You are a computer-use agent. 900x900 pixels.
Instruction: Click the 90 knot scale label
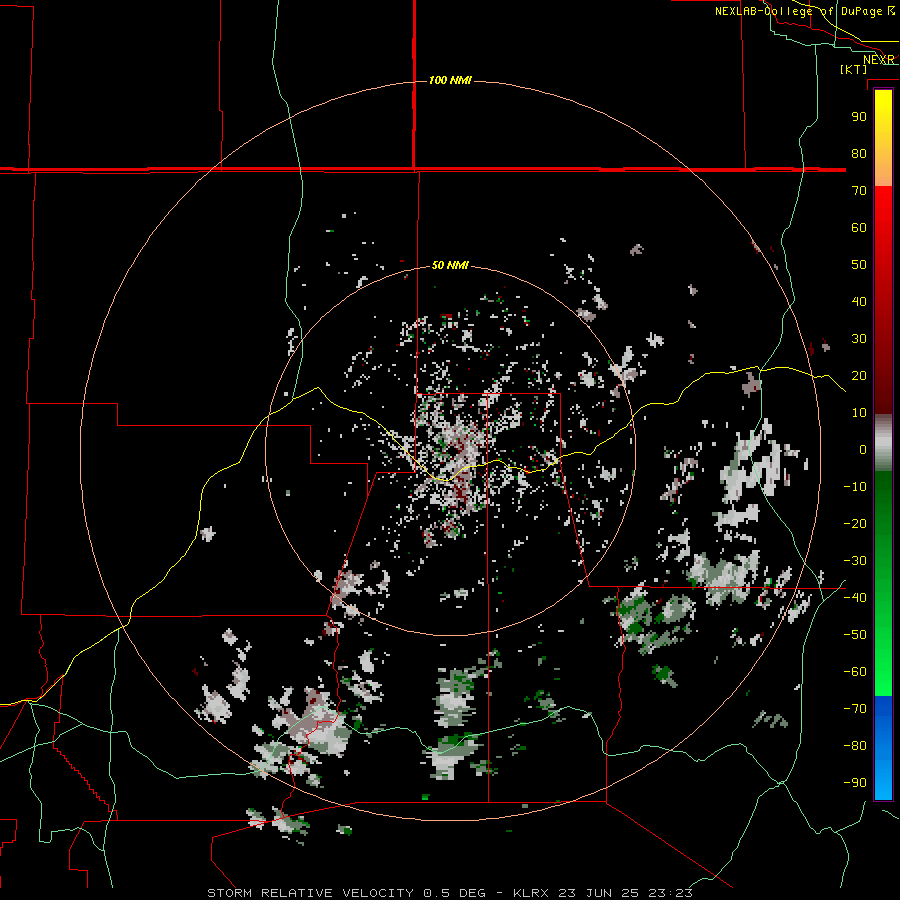point(859,117)
